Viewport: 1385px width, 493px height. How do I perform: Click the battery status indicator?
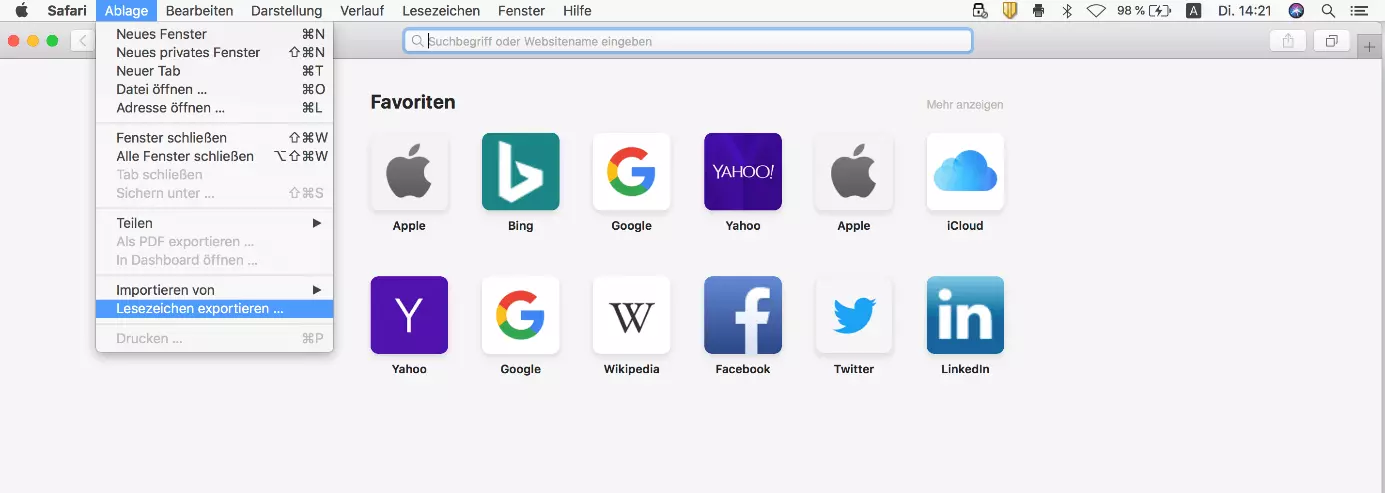1144,11
